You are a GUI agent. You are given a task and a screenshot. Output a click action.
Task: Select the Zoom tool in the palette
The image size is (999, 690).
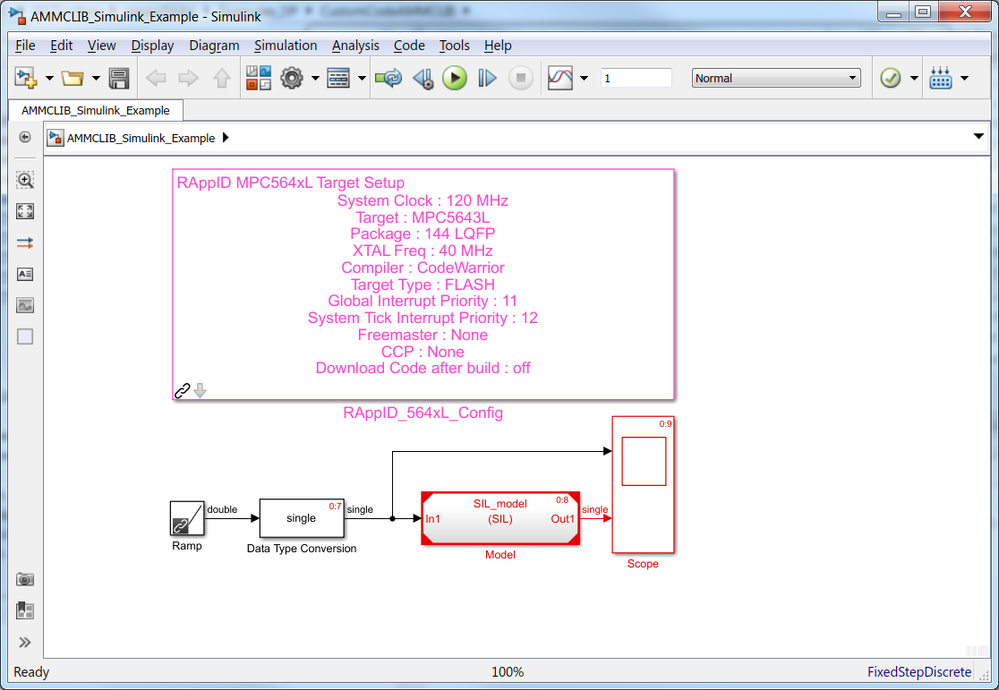pyautogui.click(x=25, y=180)
